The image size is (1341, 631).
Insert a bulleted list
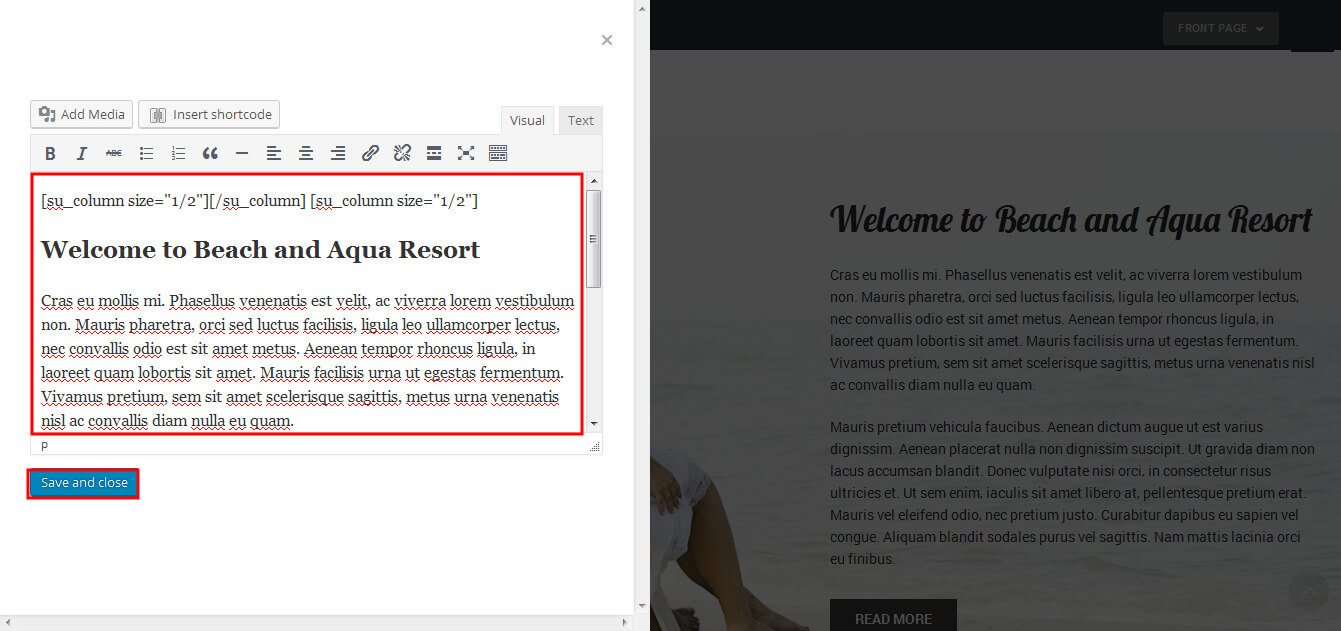(x=146, y=153)
